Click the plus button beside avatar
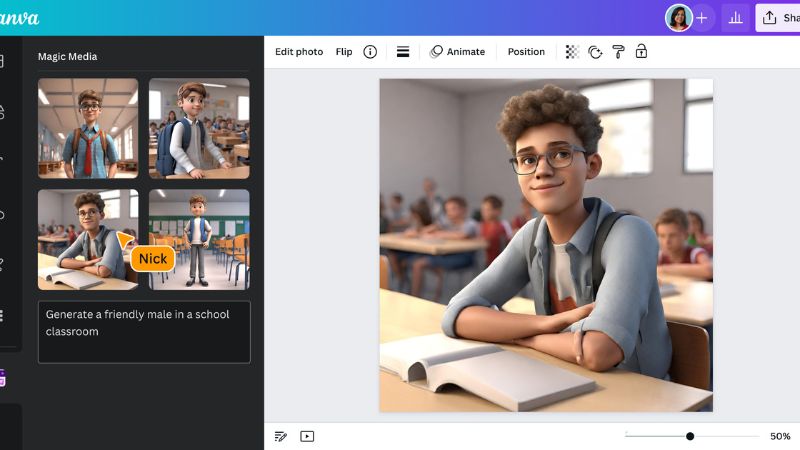The height and width of the screenshot is (450, 800). click(702, 18)
